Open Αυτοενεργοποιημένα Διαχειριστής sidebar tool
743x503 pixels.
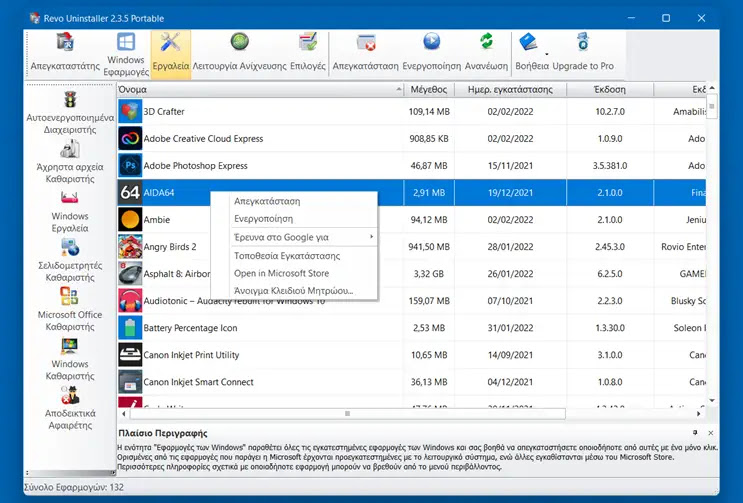(x=70, y=113)
